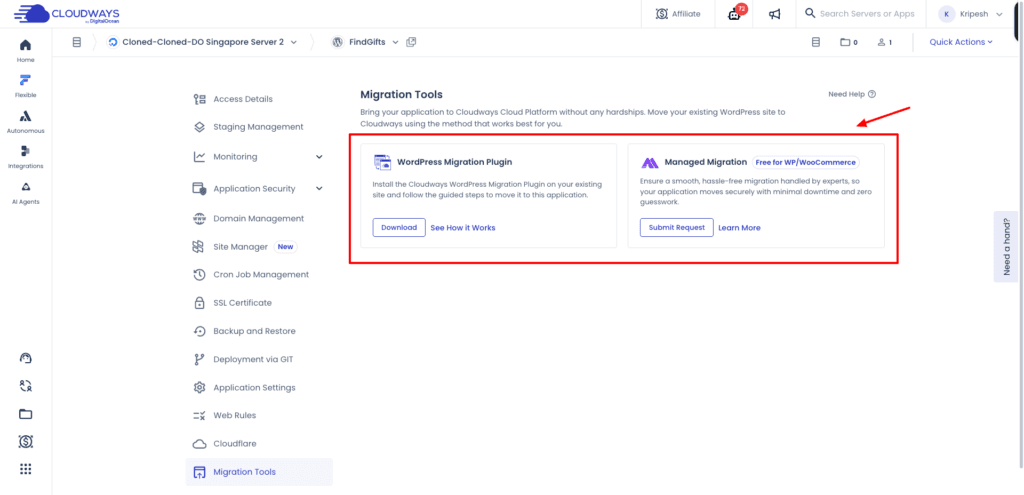Click the robot notifications icon with badge
Image resolution: width=1024 pixels, height=495 pixels.
[x=735, y=13]
